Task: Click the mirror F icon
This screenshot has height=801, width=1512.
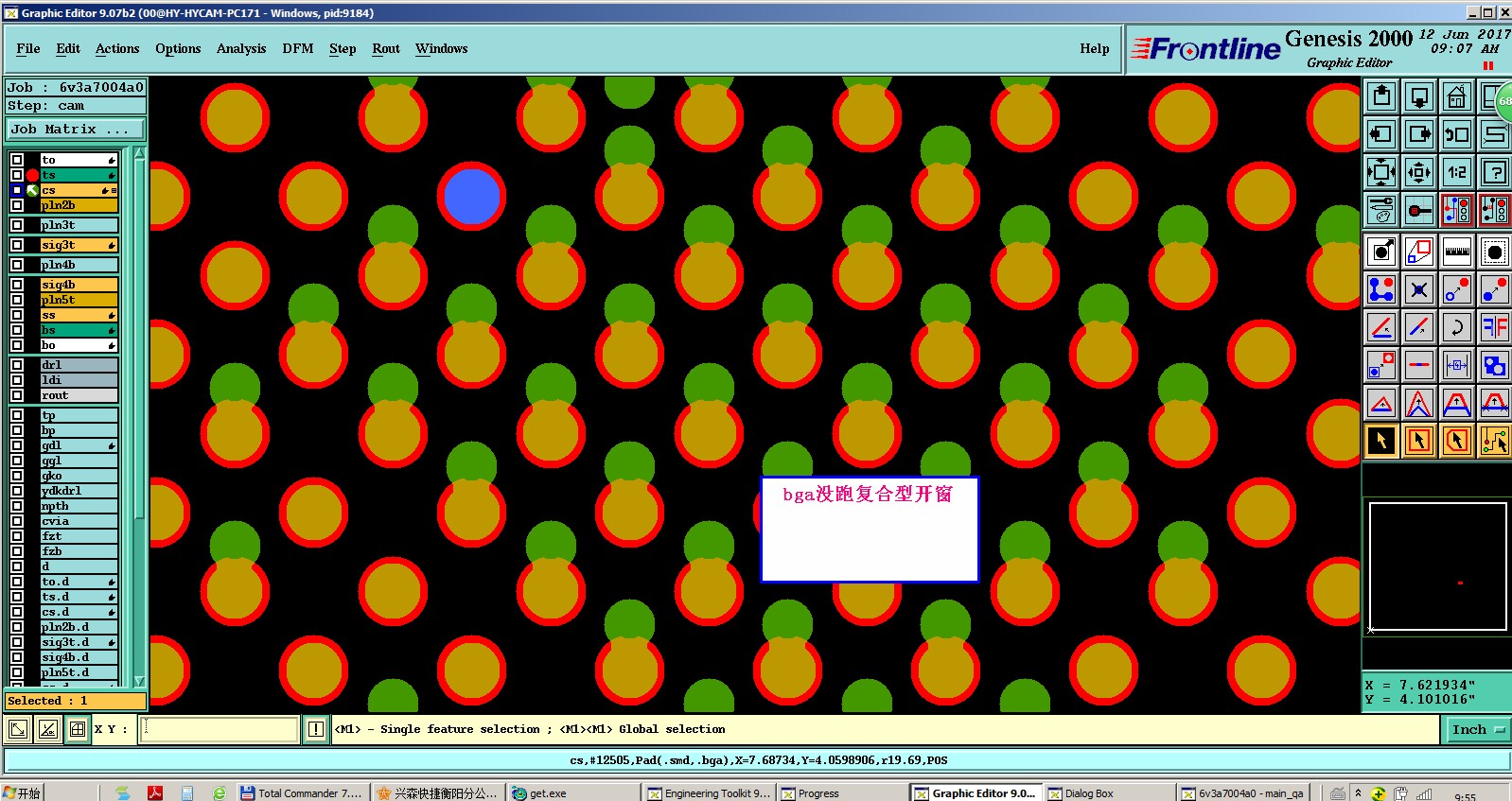Action: (x=1495, y=327)
